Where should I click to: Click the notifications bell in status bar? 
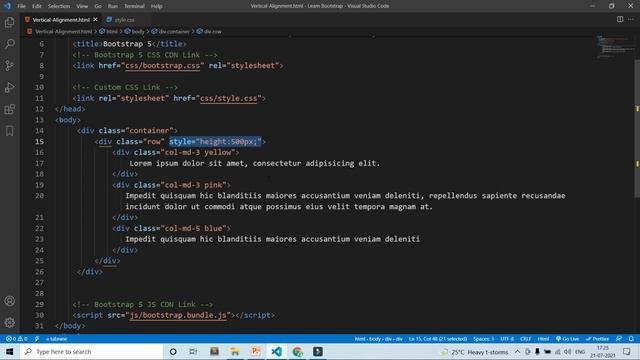[x=631, y=339]
